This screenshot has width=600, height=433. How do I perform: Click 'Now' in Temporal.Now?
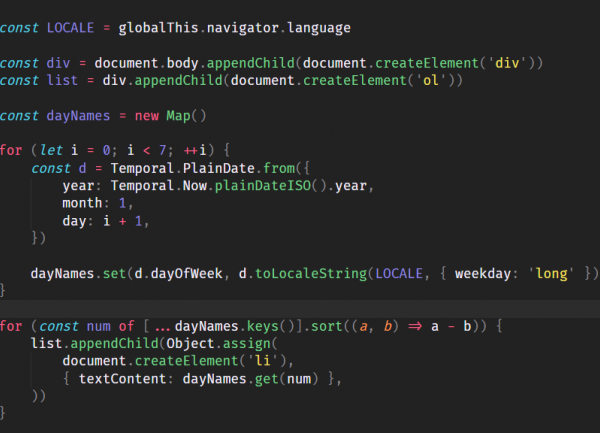click(x=195, y=186)
